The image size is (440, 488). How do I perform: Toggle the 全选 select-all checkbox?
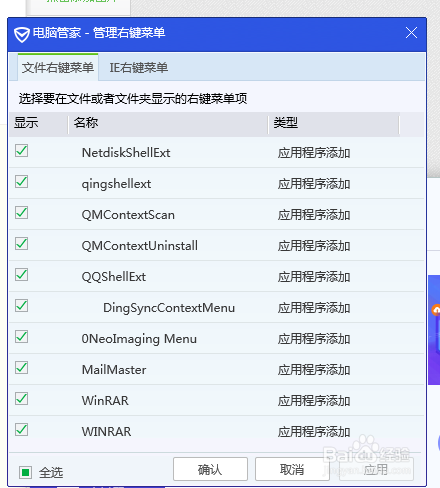[25, 472]
